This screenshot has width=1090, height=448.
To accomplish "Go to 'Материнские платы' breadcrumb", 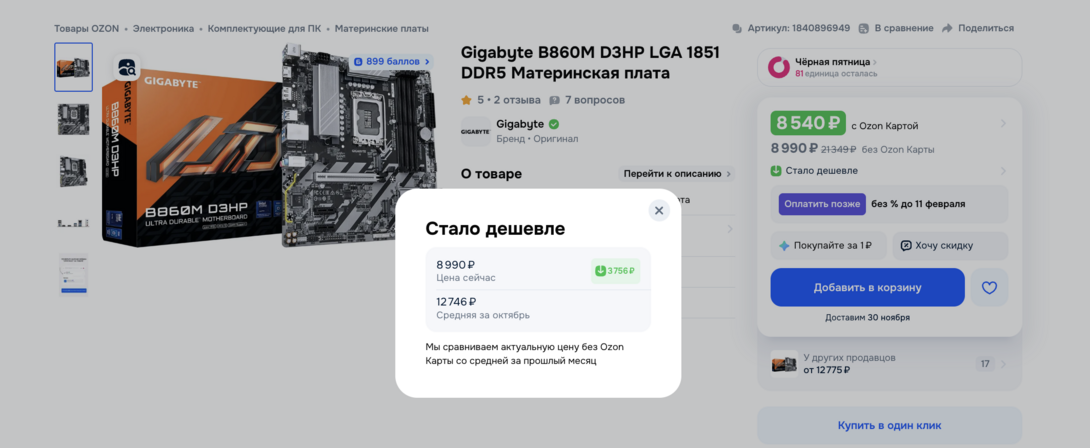I will 381,29.
